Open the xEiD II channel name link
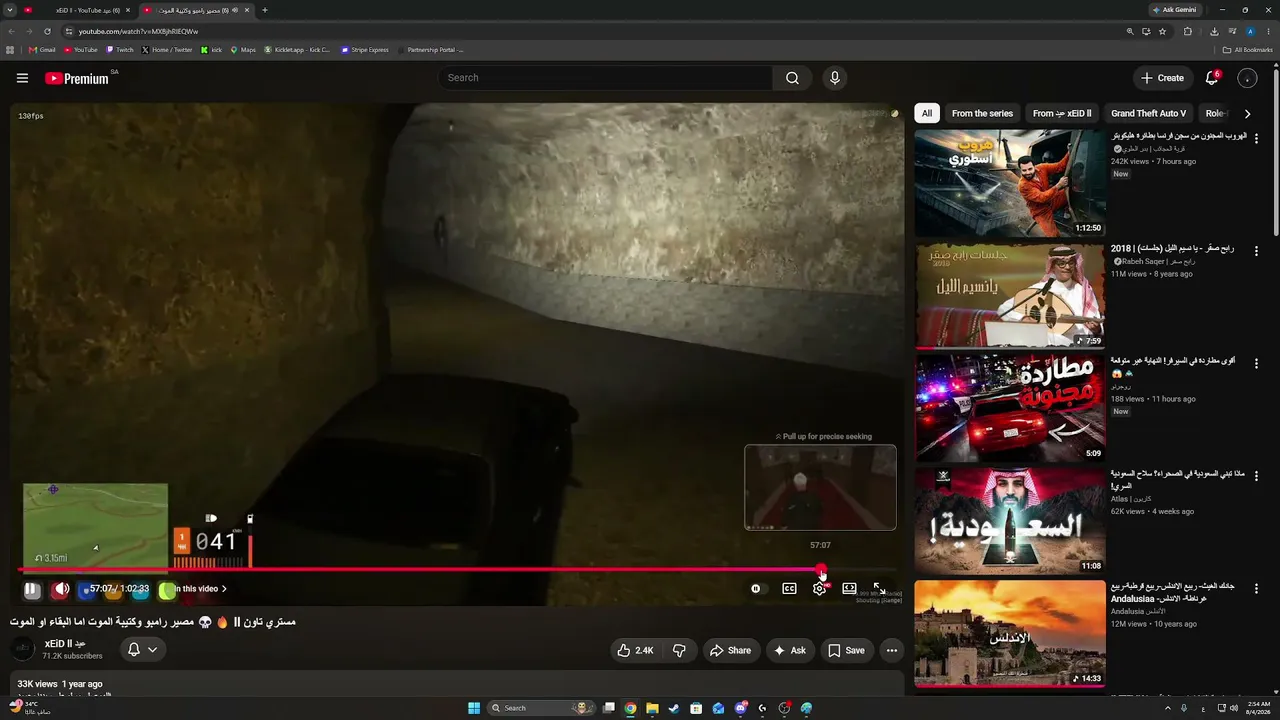The width and height of the screenshot is (1280, 720). pos(65,644)
